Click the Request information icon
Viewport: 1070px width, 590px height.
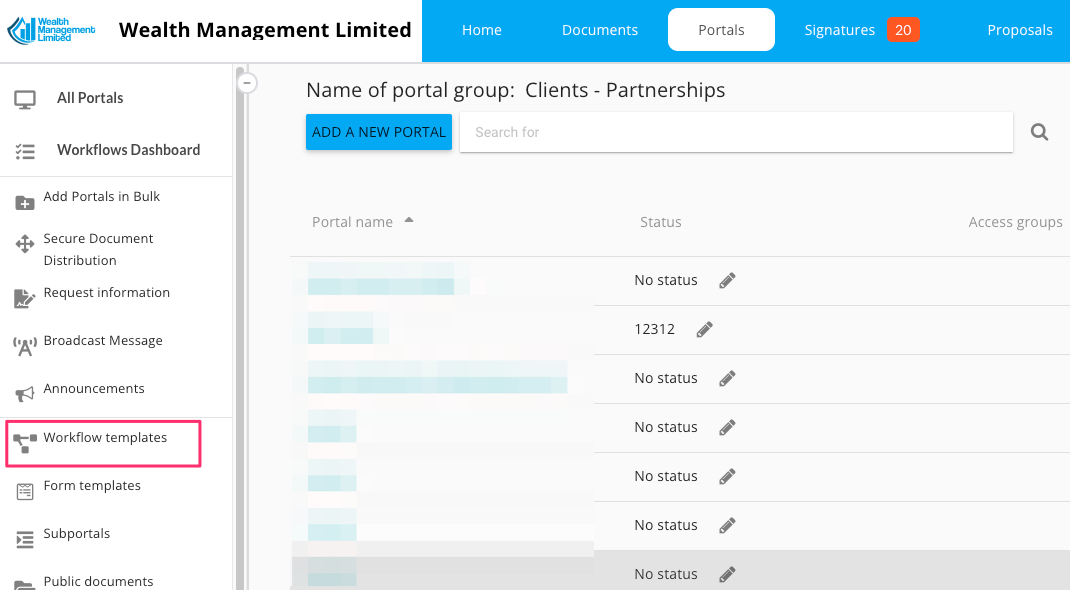tap(25, 298)
